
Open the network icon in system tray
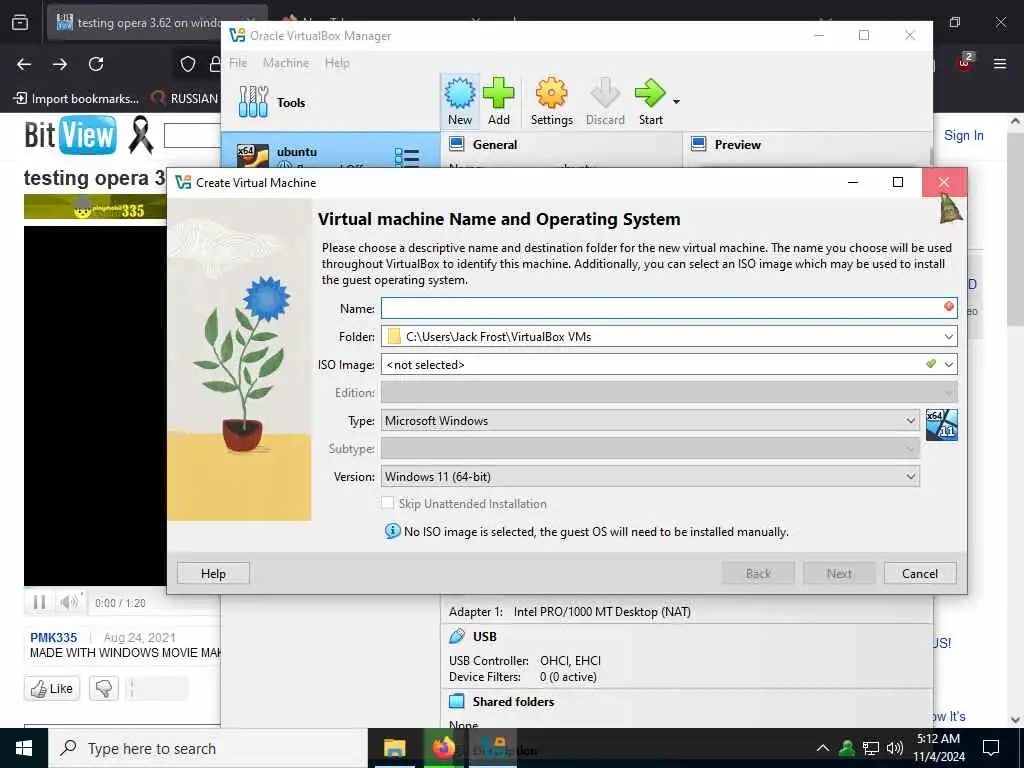click(871, 748)
